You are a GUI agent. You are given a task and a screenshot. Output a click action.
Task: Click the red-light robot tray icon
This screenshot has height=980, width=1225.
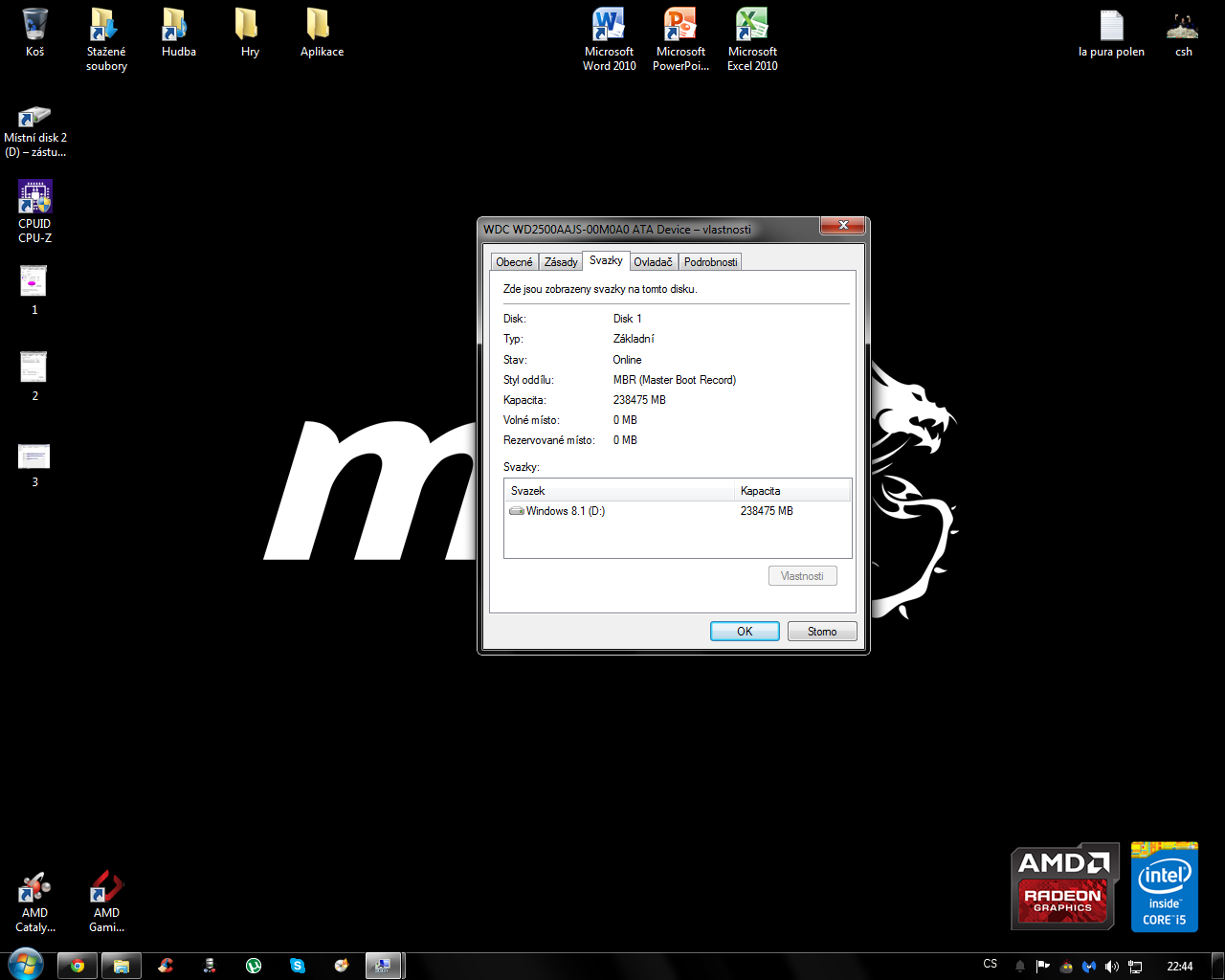[1066, 966]
